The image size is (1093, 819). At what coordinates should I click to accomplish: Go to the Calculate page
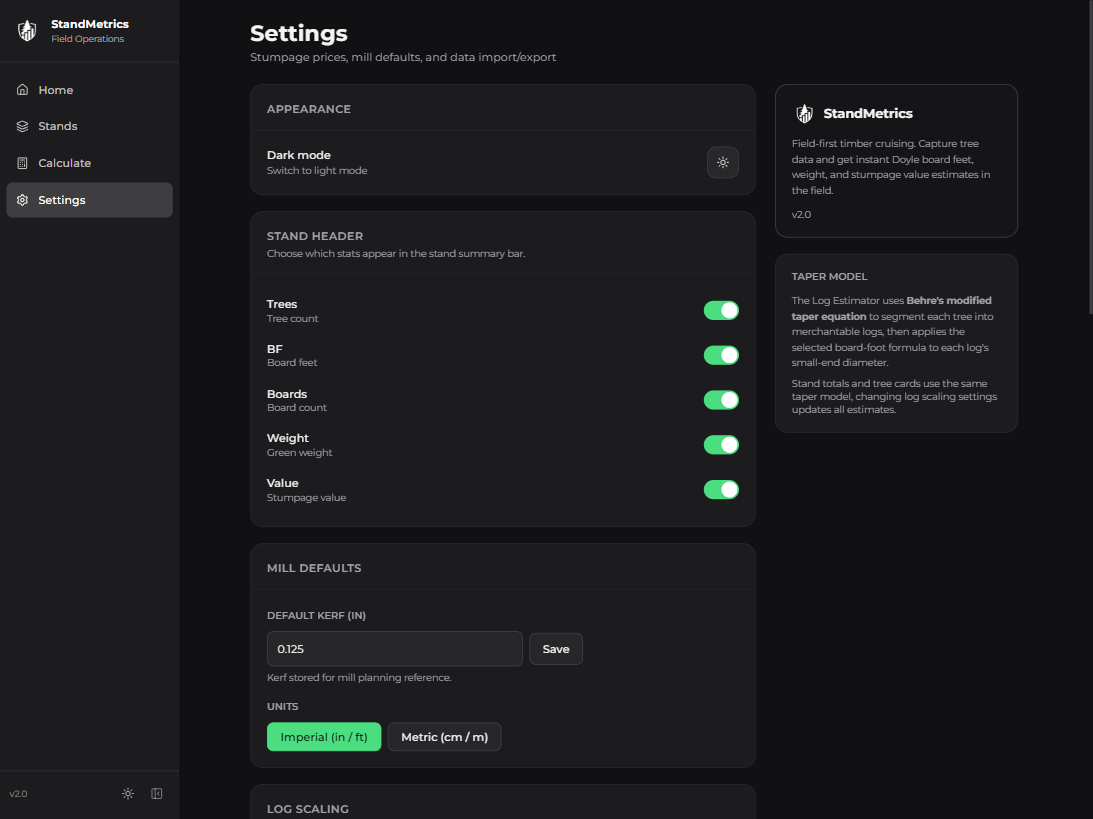tap(64, 163)
